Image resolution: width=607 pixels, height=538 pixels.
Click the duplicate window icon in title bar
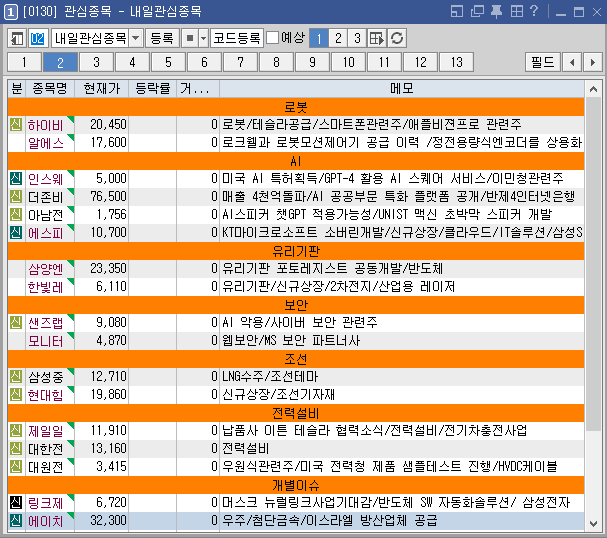(477, 11)
